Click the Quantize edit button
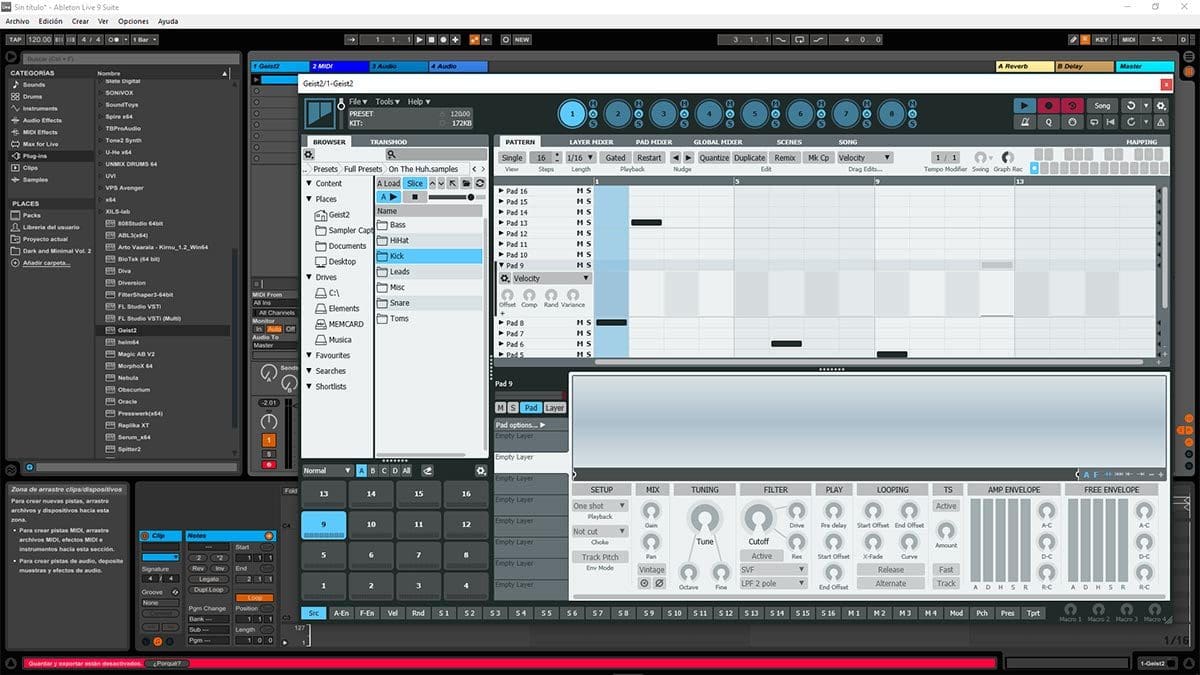1200x675 pixels. pyautogui.click(x=714, y=158)
